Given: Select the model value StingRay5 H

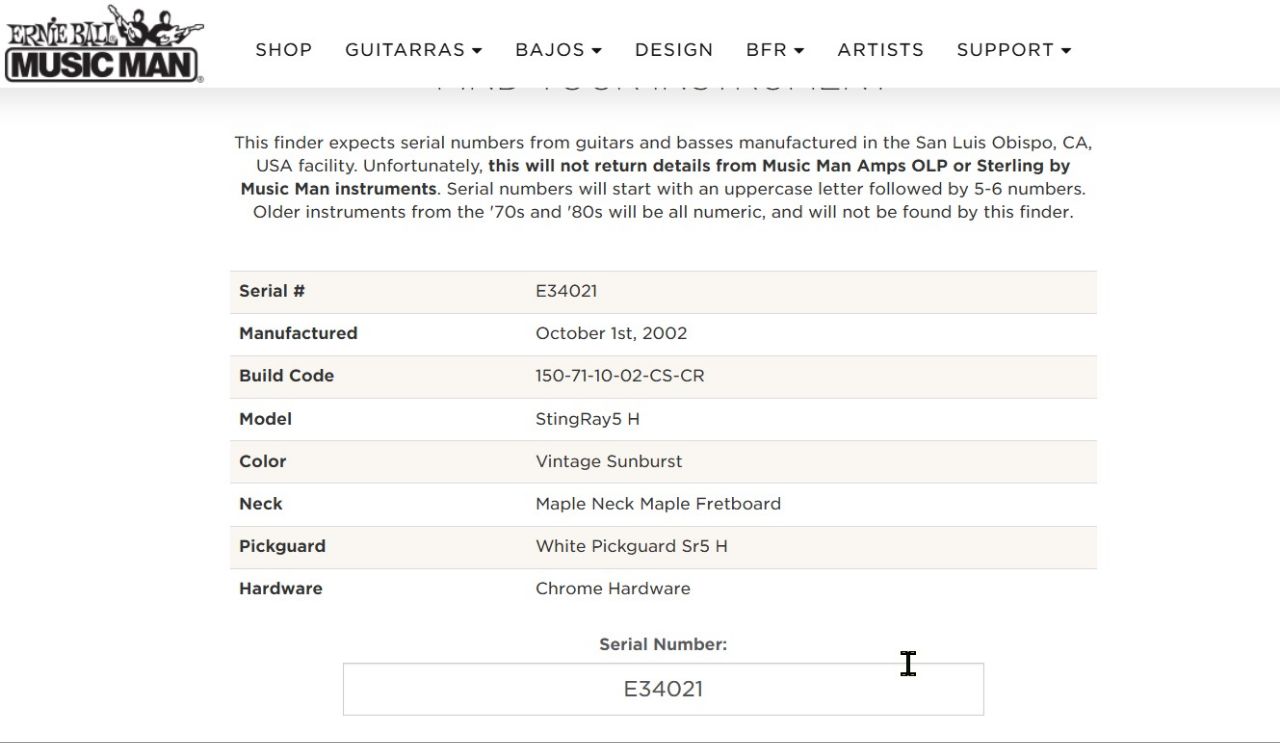Looking at the screenshot, I should (x=588, y=419).
